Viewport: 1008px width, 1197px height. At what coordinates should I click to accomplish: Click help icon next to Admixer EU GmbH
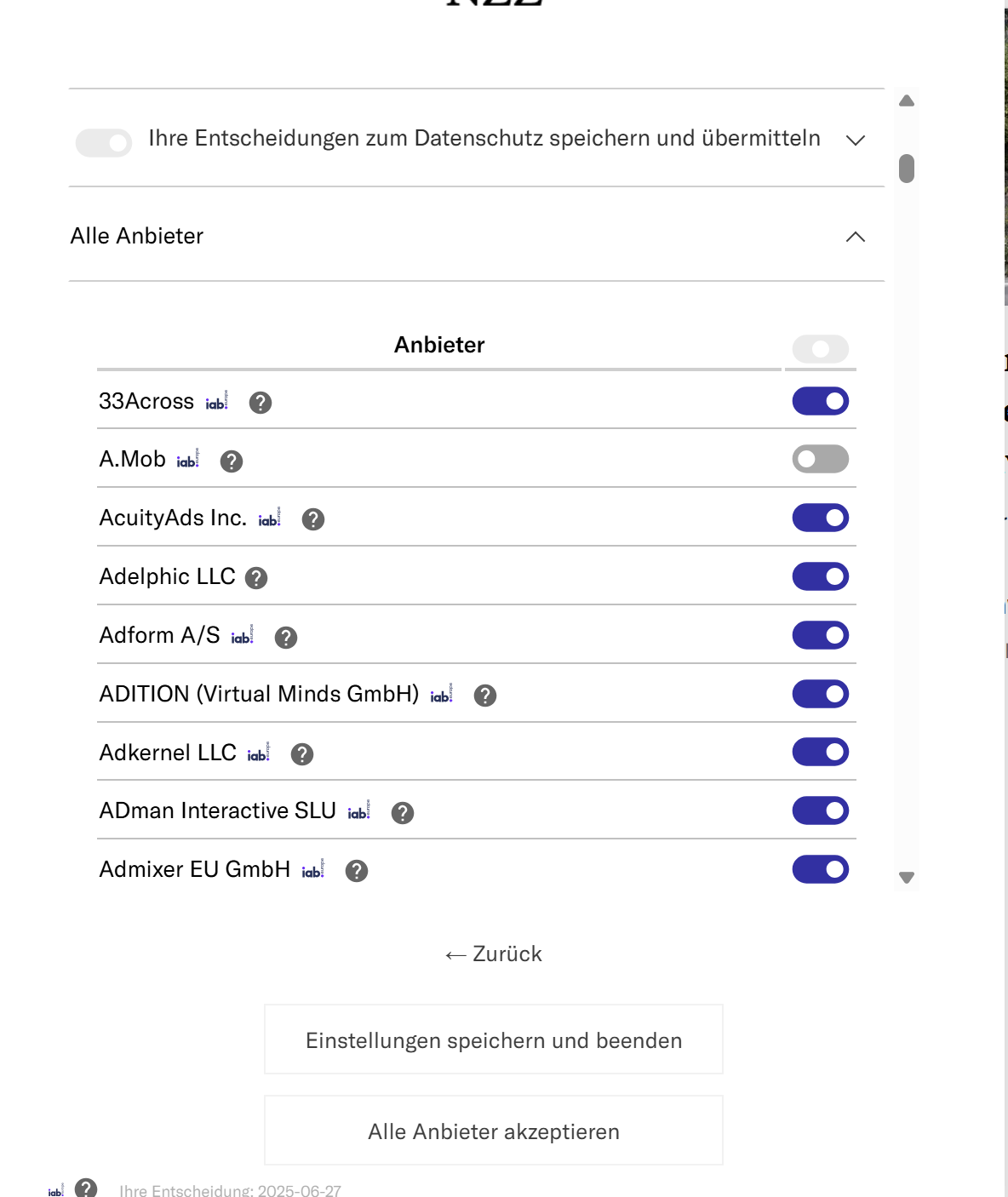tap(357, 871)
